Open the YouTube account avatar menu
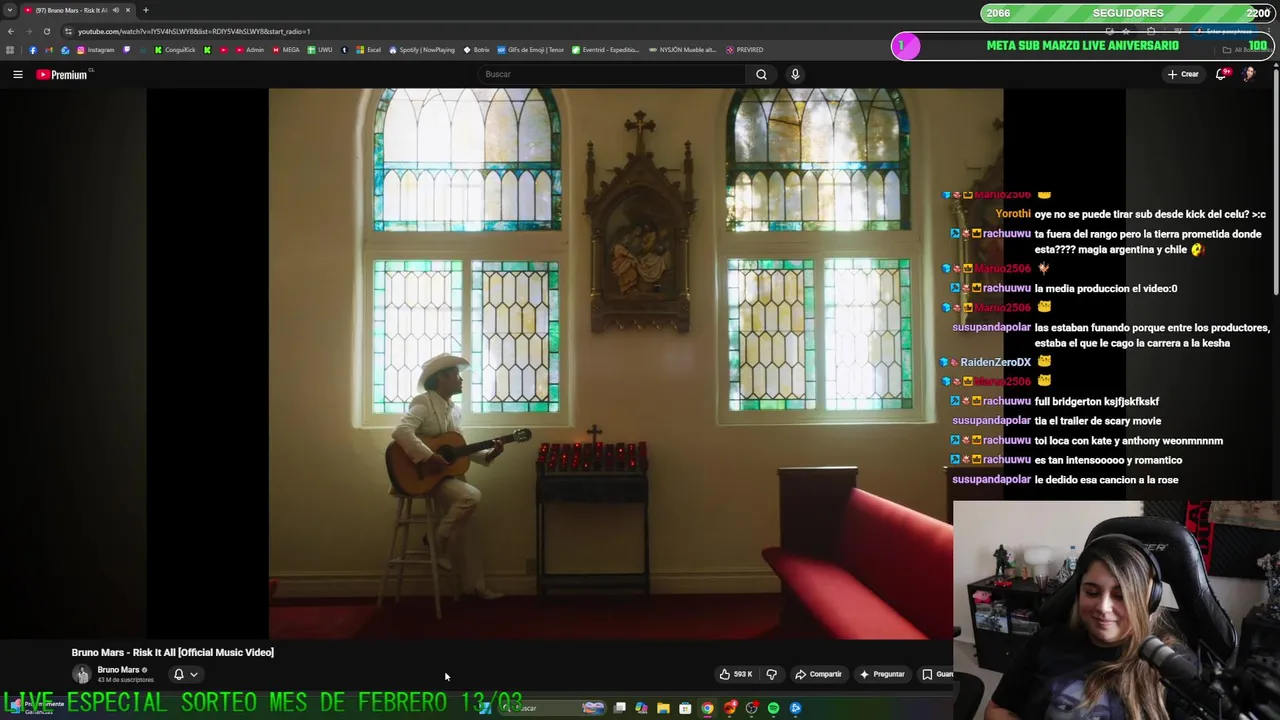Image resolution: width=1280 pixels, height=720 pixels. [x=1249, y=74]
